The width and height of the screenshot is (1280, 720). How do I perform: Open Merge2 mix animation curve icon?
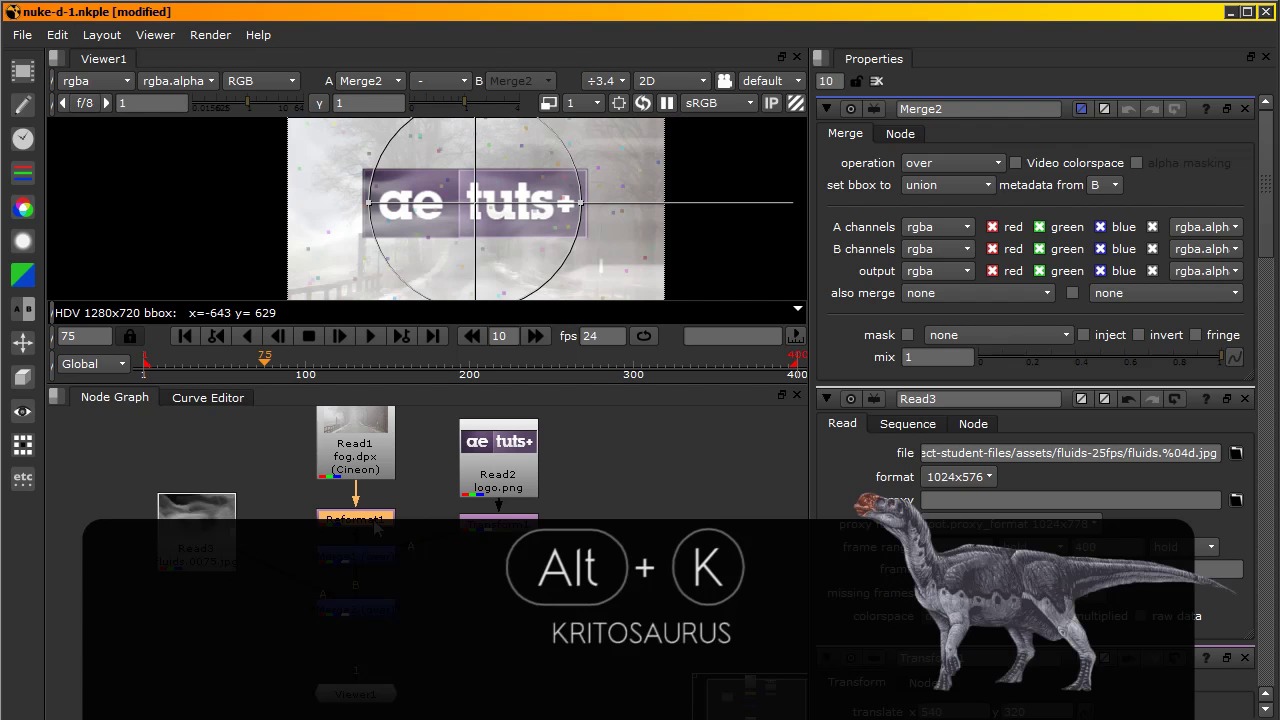[1235, 357]
